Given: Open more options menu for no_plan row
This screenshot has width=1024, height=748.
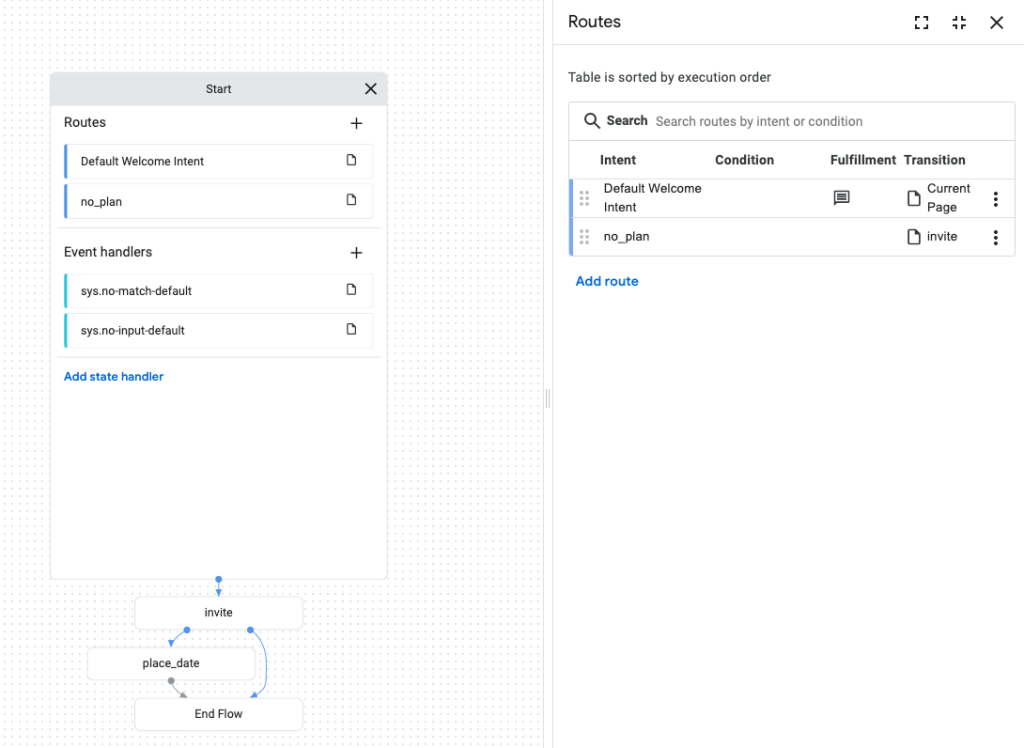Looking at the screenshot, I should pos(995,237).
